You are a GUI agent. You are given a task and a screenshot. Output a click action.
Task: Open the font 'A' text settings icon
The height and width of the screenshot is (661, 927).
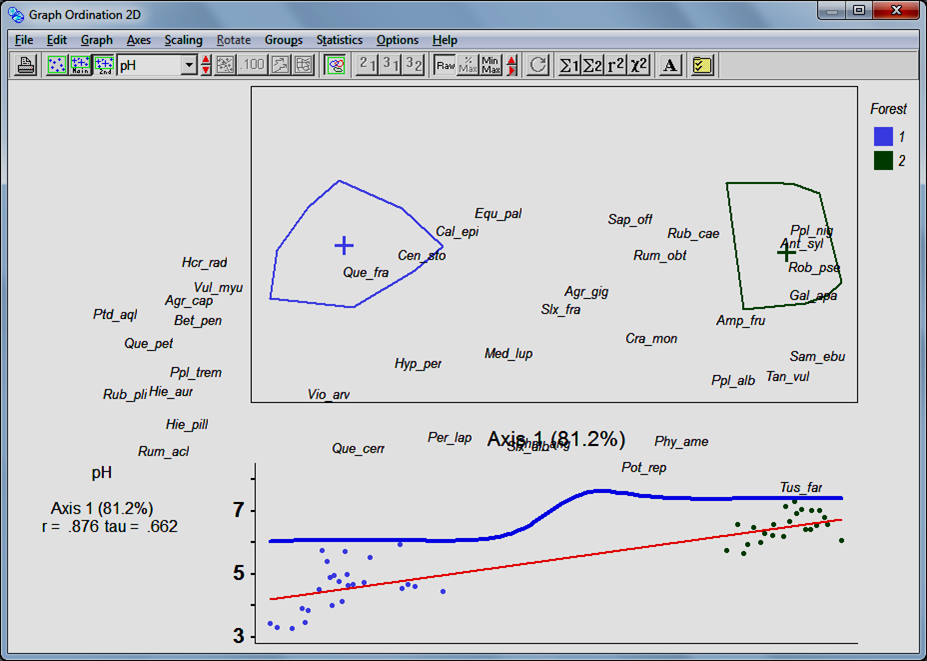coord(671,65)
